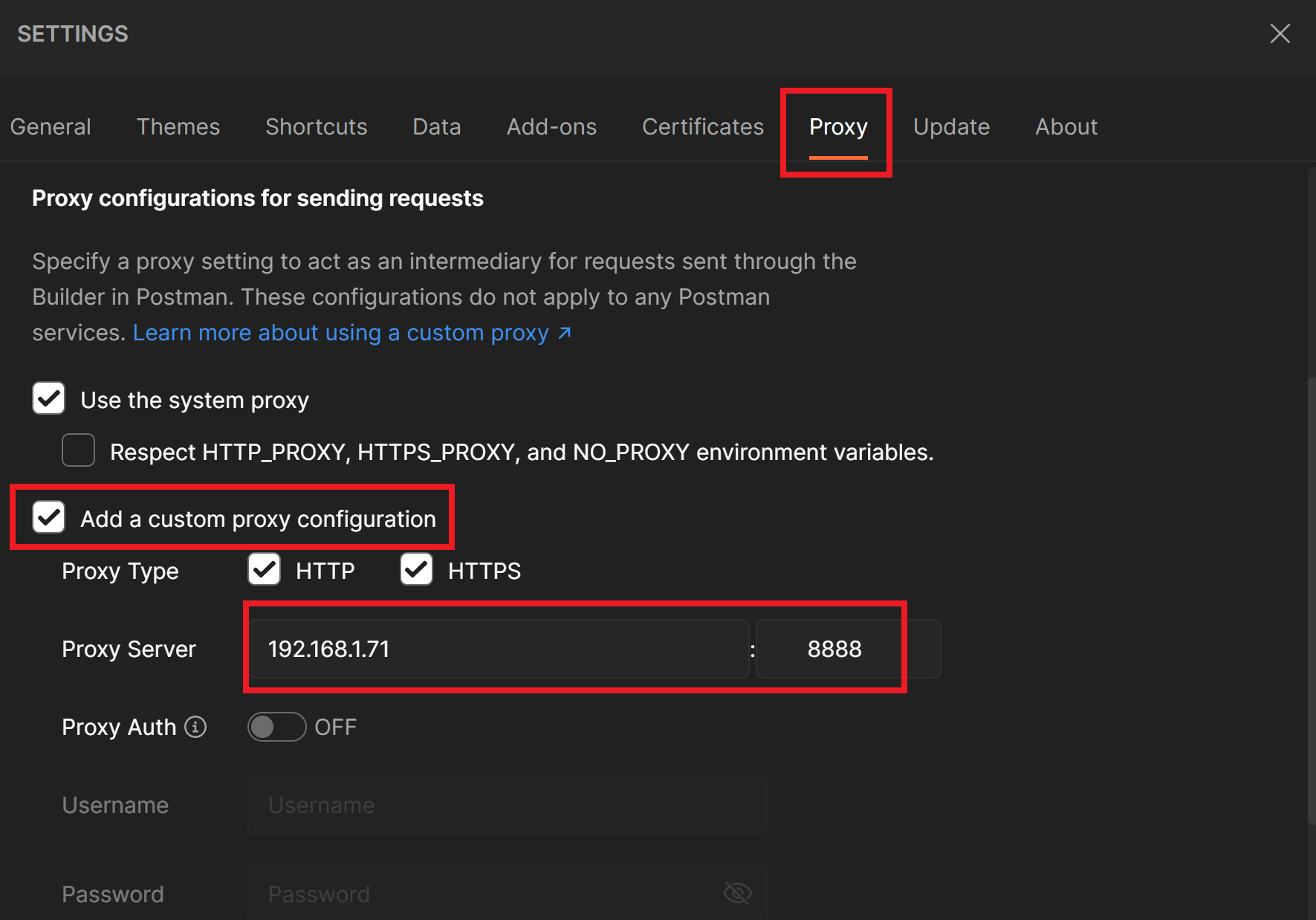Click the proxy port field showing 8888
1316x920 pixels.
tap(849, 649)
